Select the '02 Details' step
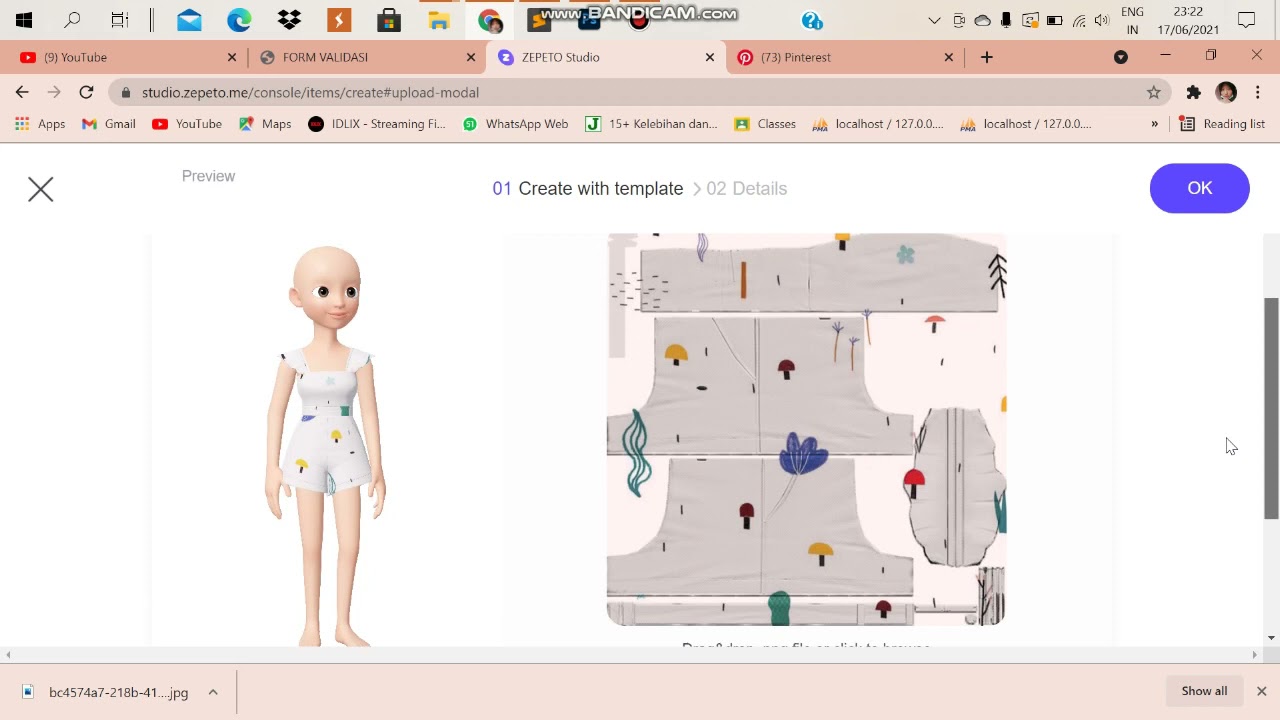The image size is (1280, 720). click(x=746, y=188)
